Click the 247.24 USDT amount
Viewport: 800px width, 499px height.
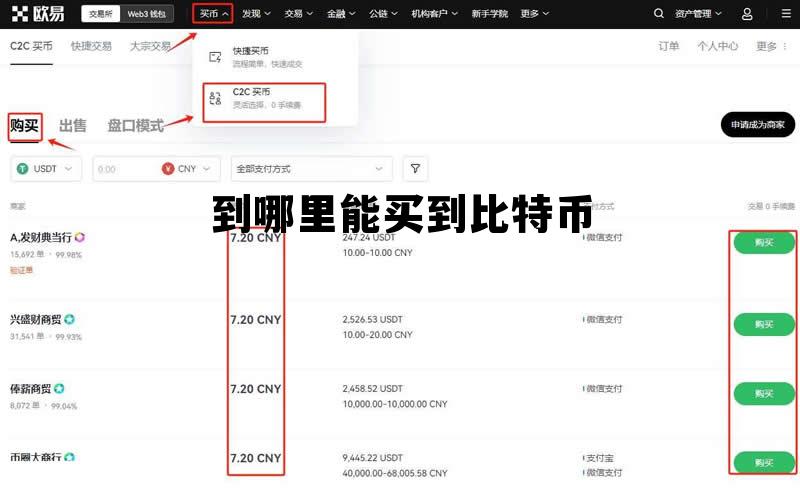click(369, 237)
